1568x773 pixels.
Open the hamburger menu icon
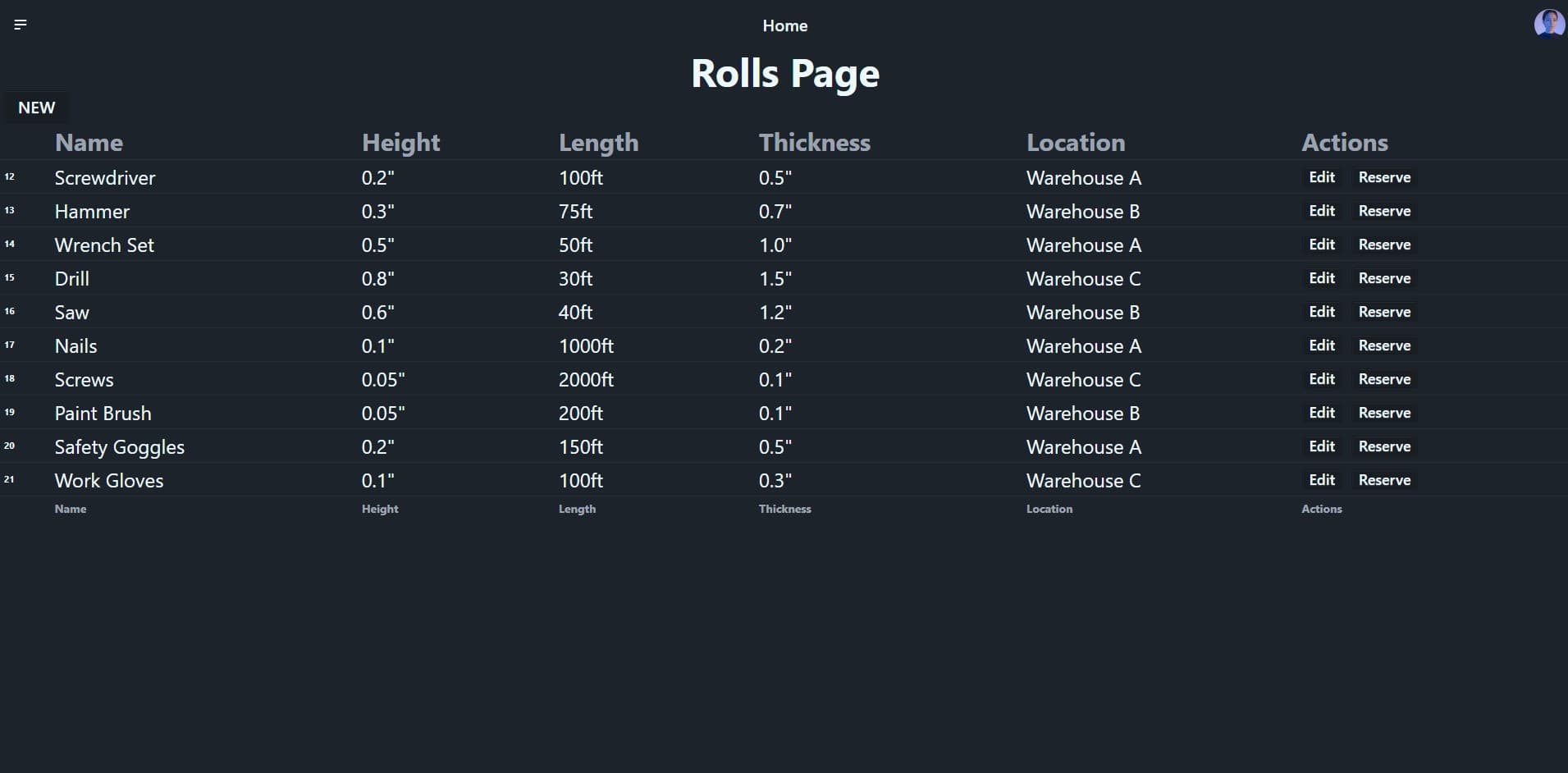(21, 25)
